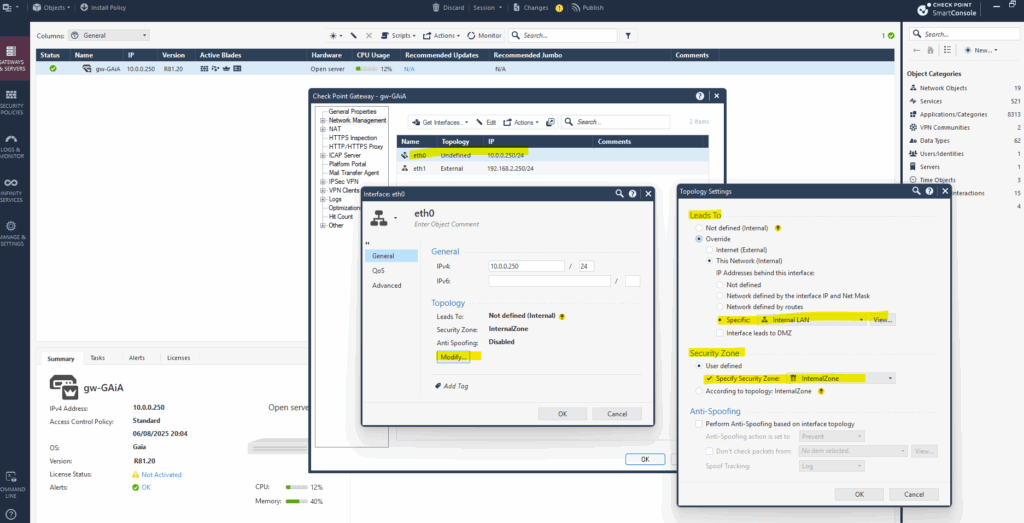Click the Not Activated license link
Image resolution: width=1024 pixels, height=523 pixels.
(x=161, y=475)
